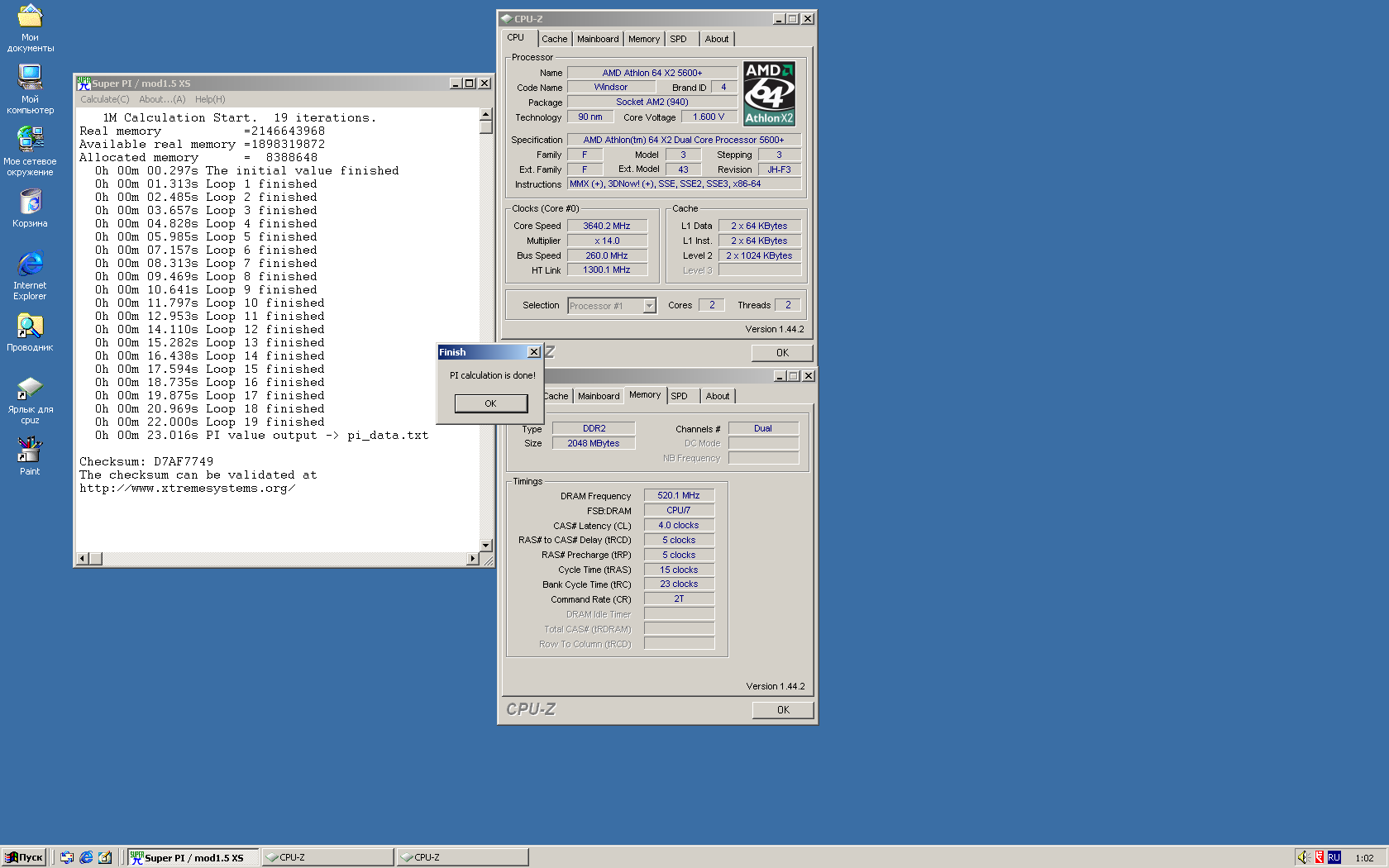
Task: Click the volume tray icon
Action: pos(1303,857)
